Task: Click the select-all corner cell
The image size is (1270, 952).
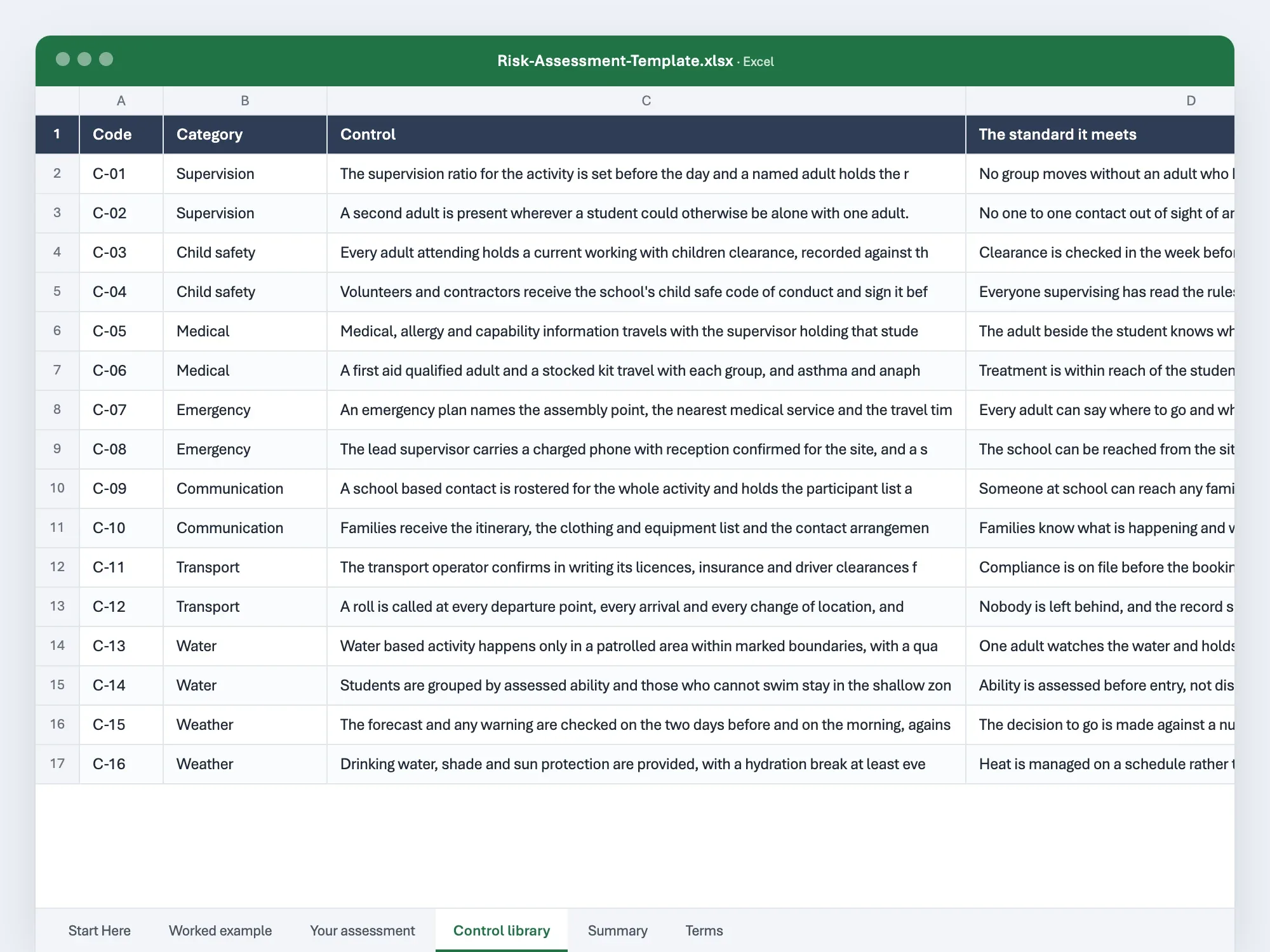Action: [57, 100]
